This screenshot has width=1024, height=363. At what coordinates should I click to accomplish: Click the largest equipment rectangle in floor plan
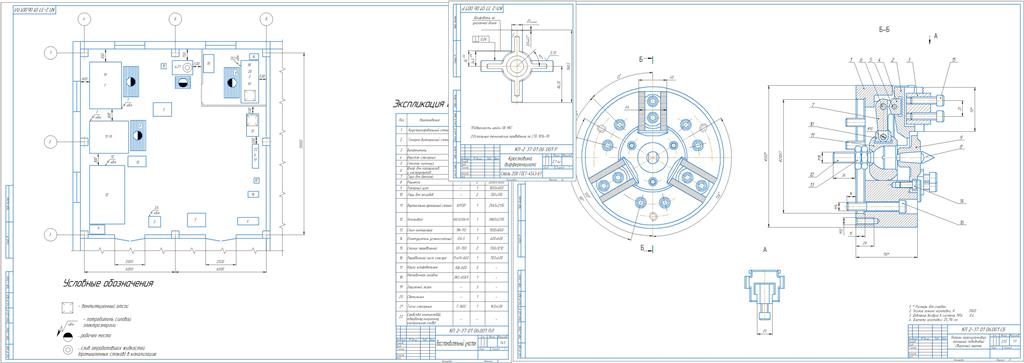106,195
